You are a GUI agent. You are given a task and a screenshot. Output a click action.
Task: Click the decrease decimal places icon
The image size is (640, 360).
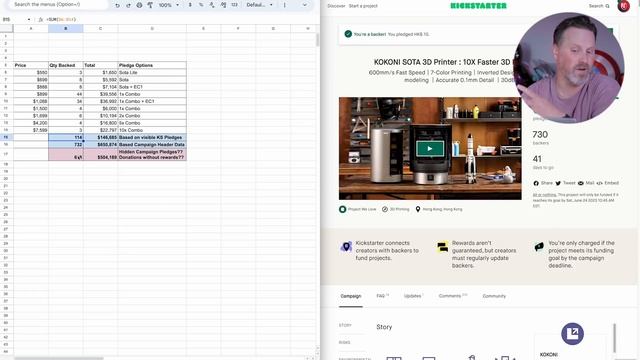click(x=212, y=5)
